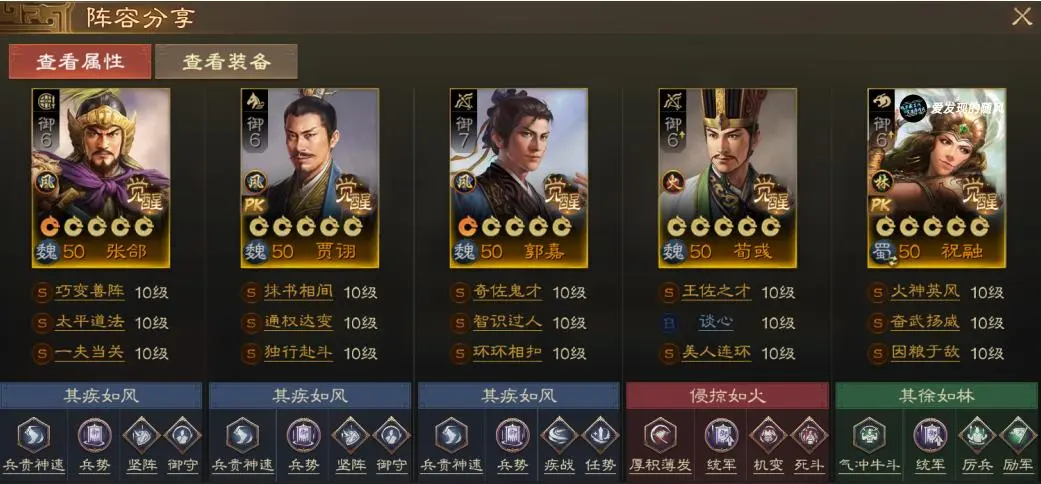Viewport: 1041px width, 484px height.
Task: Click the 兵贵神速 icon under 张郃
Action: click(x=33, y=436)
